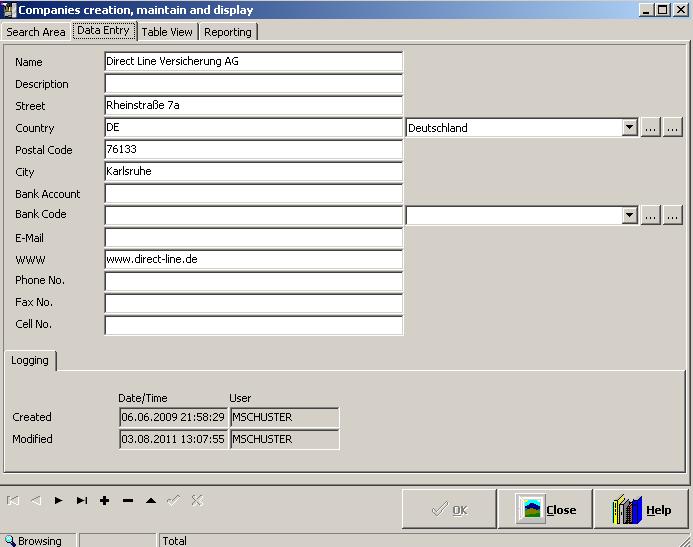The width and height of the screenshot is (693, 547).
Task: Click the empty Fax No. field
Action: pyautogui.click(x=254, y=304)
